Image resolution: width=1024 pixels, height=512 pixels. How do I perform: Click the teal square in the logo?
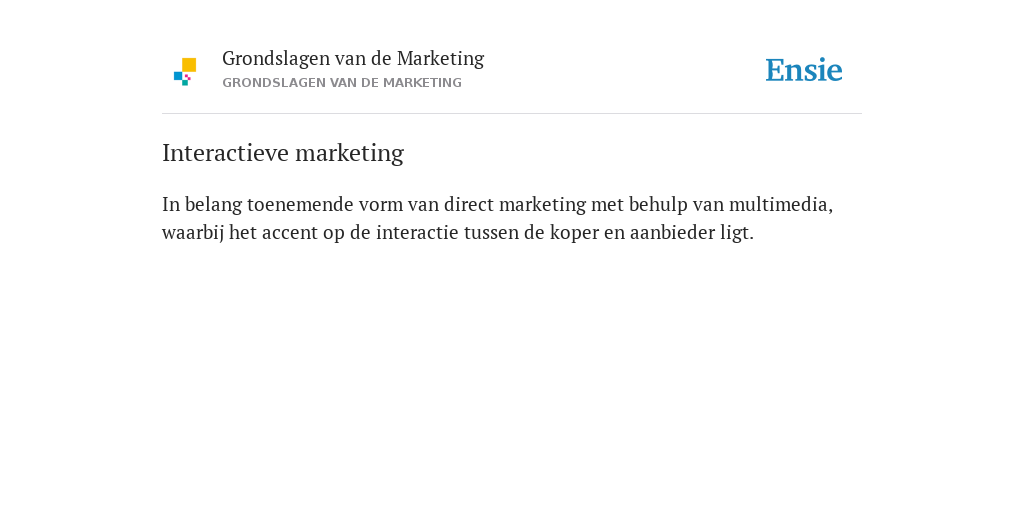[185, 83]
